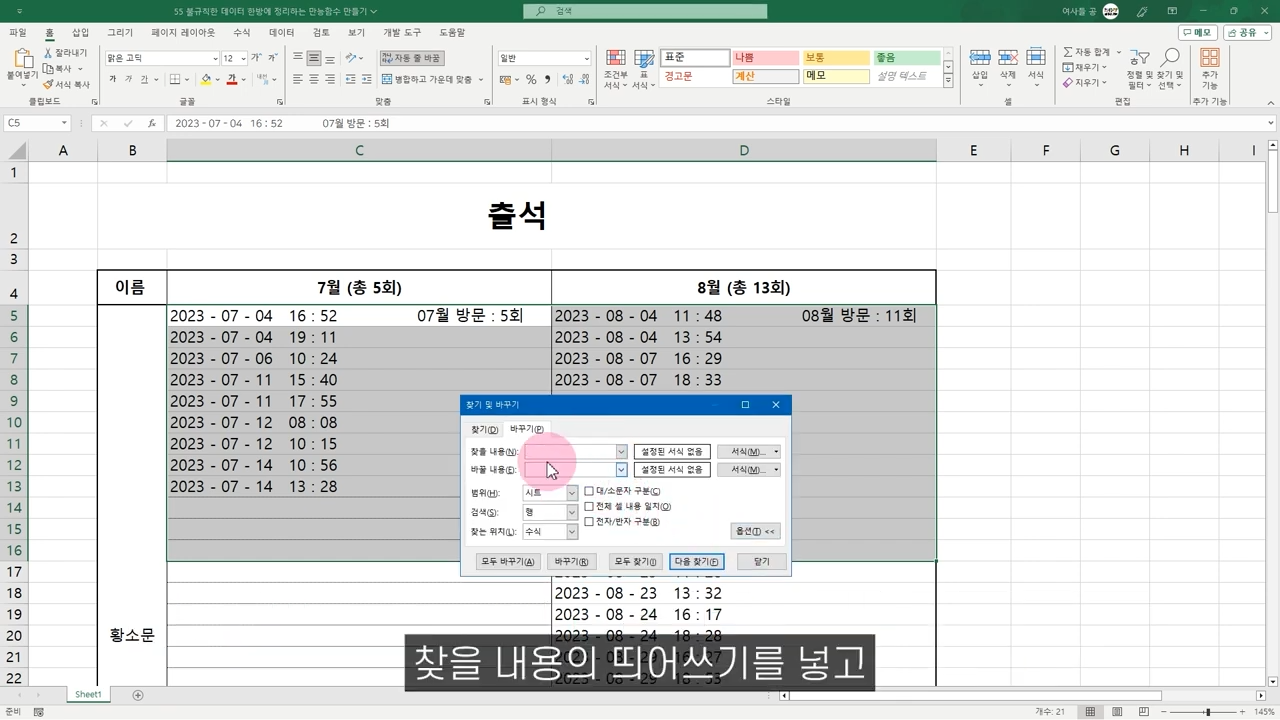Switch to 찾기 tab in dialog

pyautogui.click(x=484, y=429)
